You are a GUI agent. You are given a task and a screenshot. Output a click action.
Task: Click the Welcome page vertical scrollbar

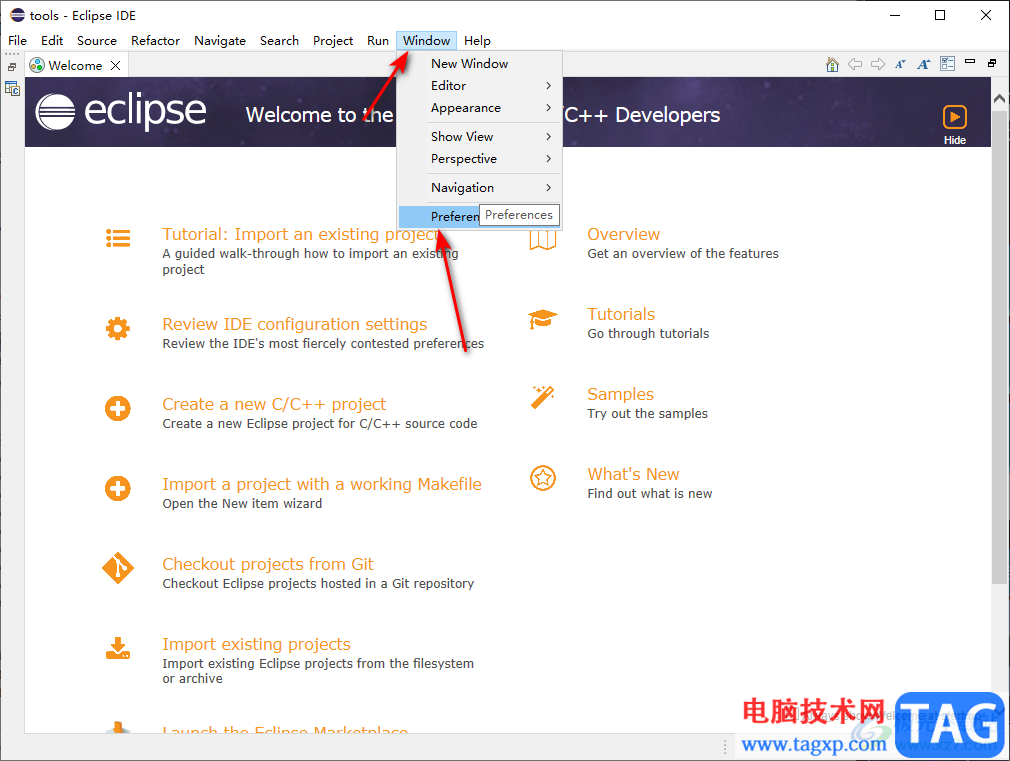click(998, 348)
